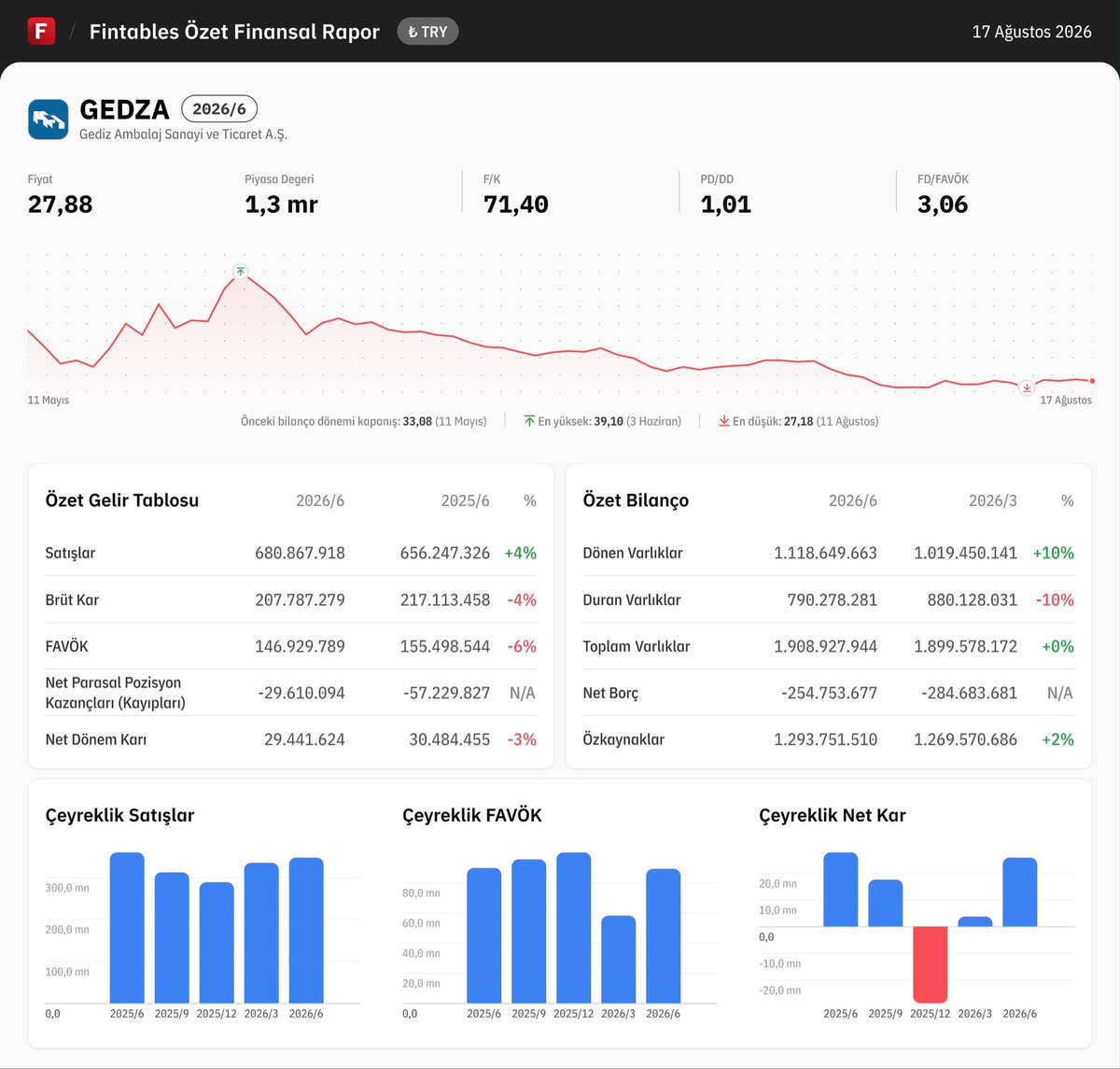Click the En yüksek value 39,10

tap(609, 422)
